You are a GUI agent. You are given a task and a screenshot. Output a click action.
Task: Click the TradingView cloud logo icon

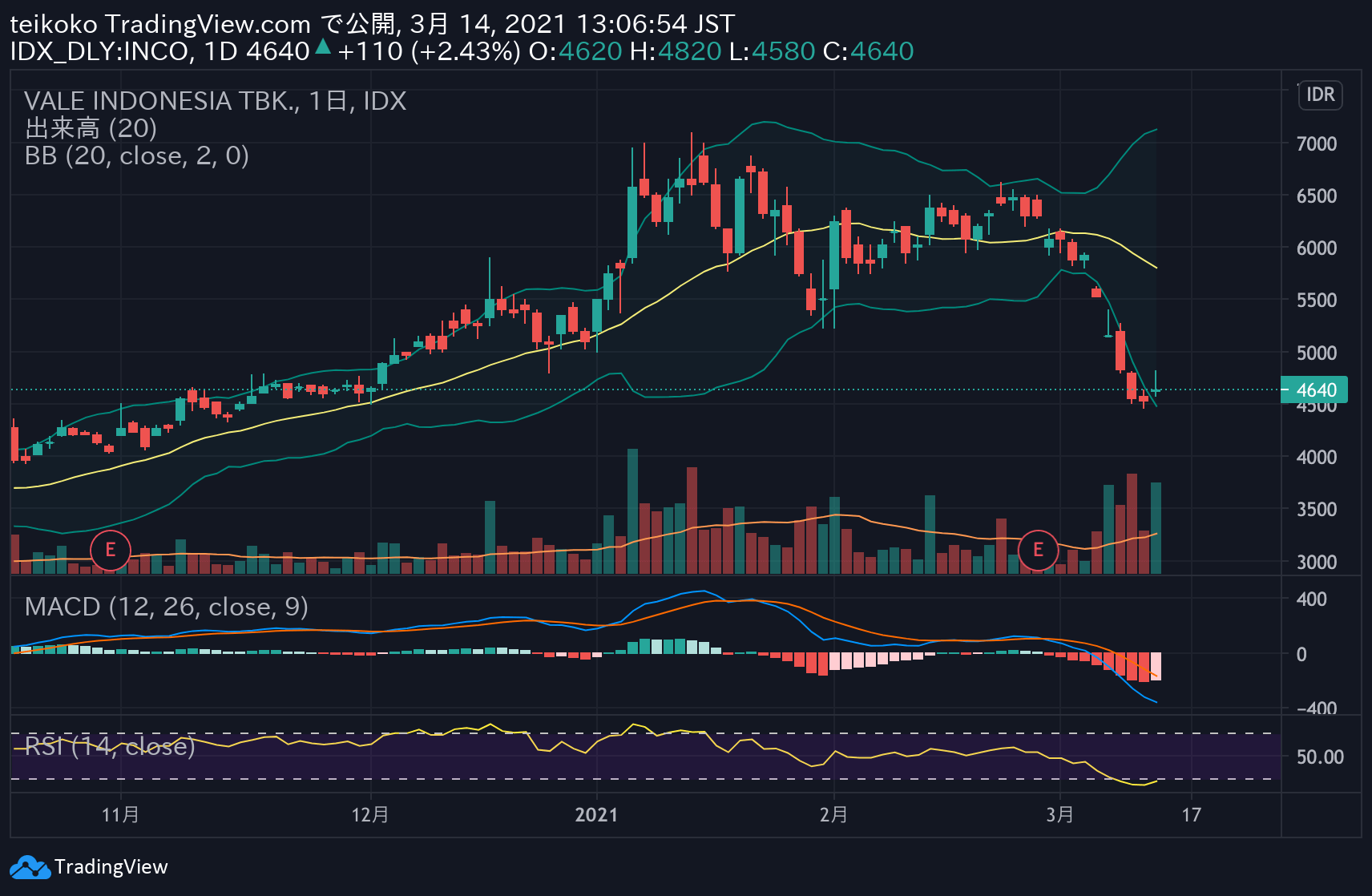pos(30,867)
